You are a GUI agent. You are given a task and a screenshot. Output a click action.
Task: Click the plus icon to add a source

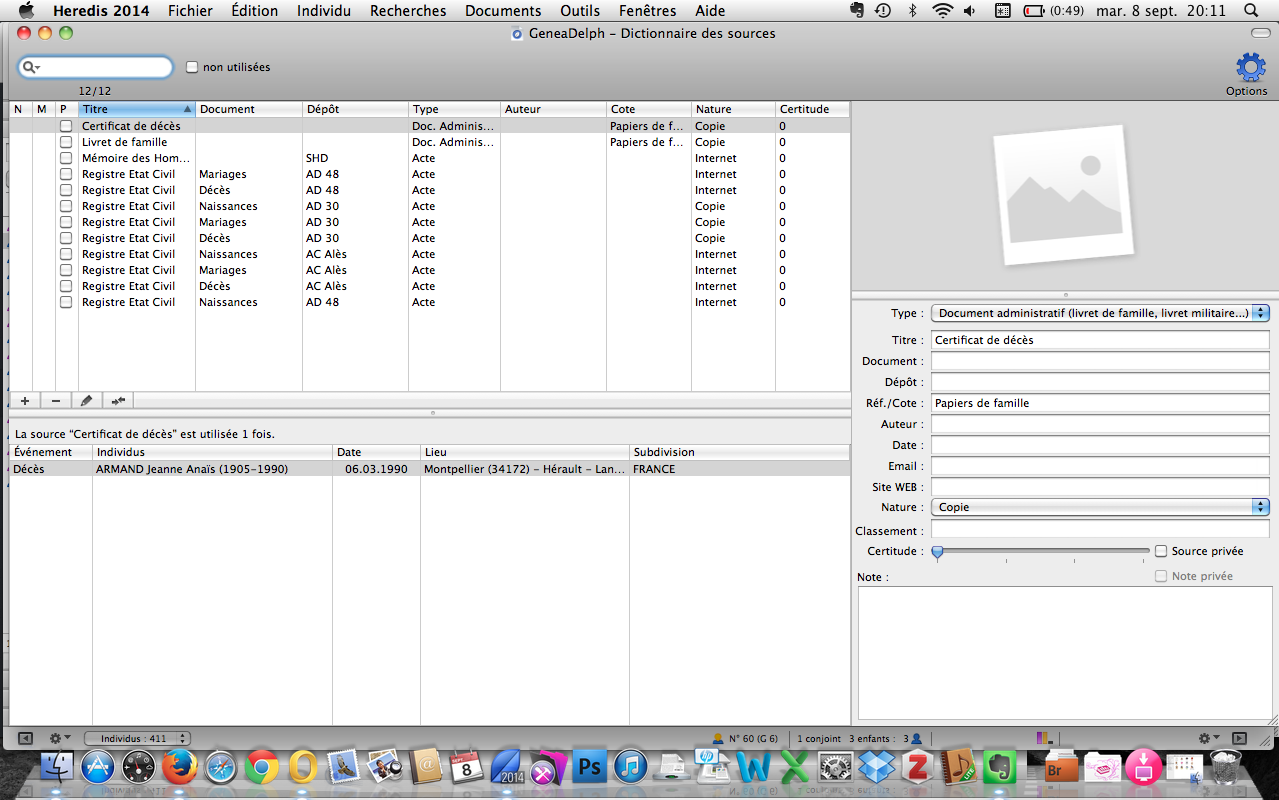pos(24,401)
